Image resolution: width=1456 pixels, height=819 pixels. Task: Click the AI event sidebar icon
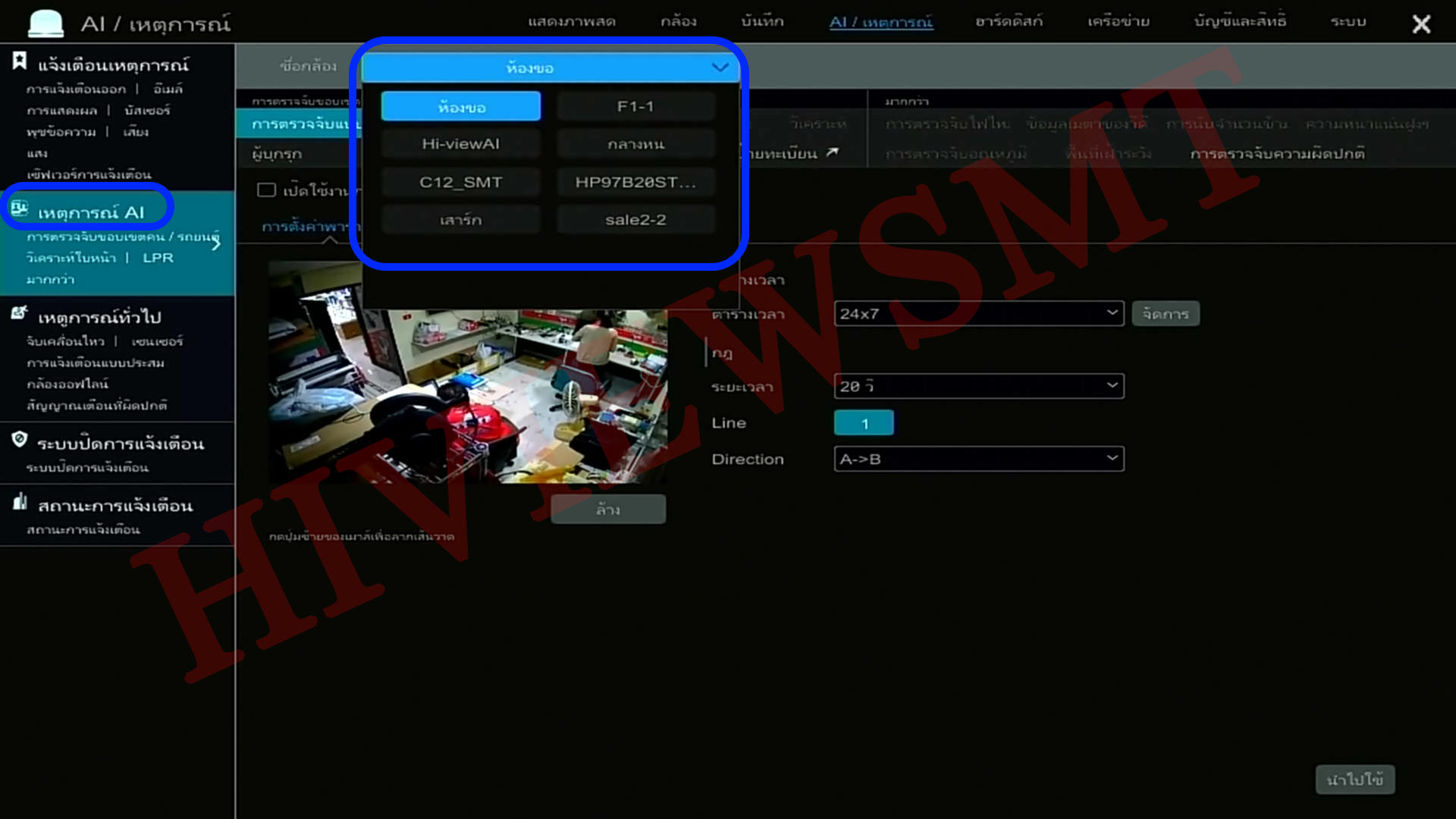pos(20,209)
